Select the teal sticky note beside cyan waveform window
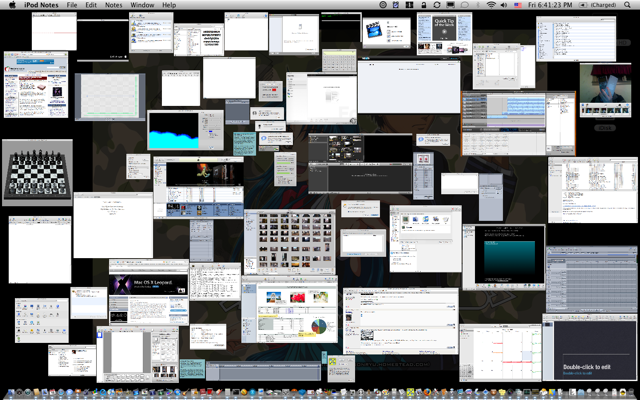 244,144
